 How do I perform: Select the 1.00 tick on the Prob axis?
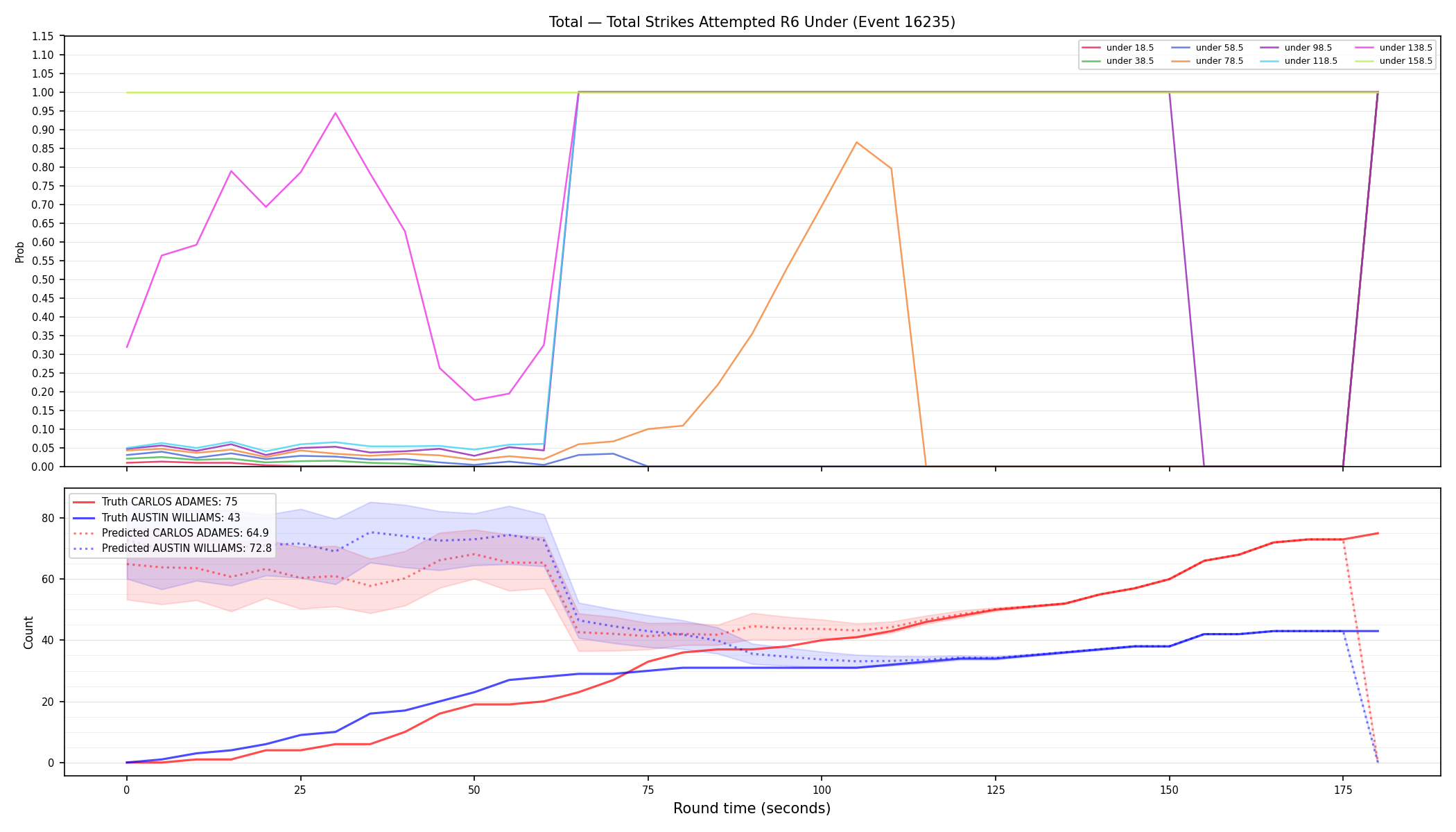(42, 92)
